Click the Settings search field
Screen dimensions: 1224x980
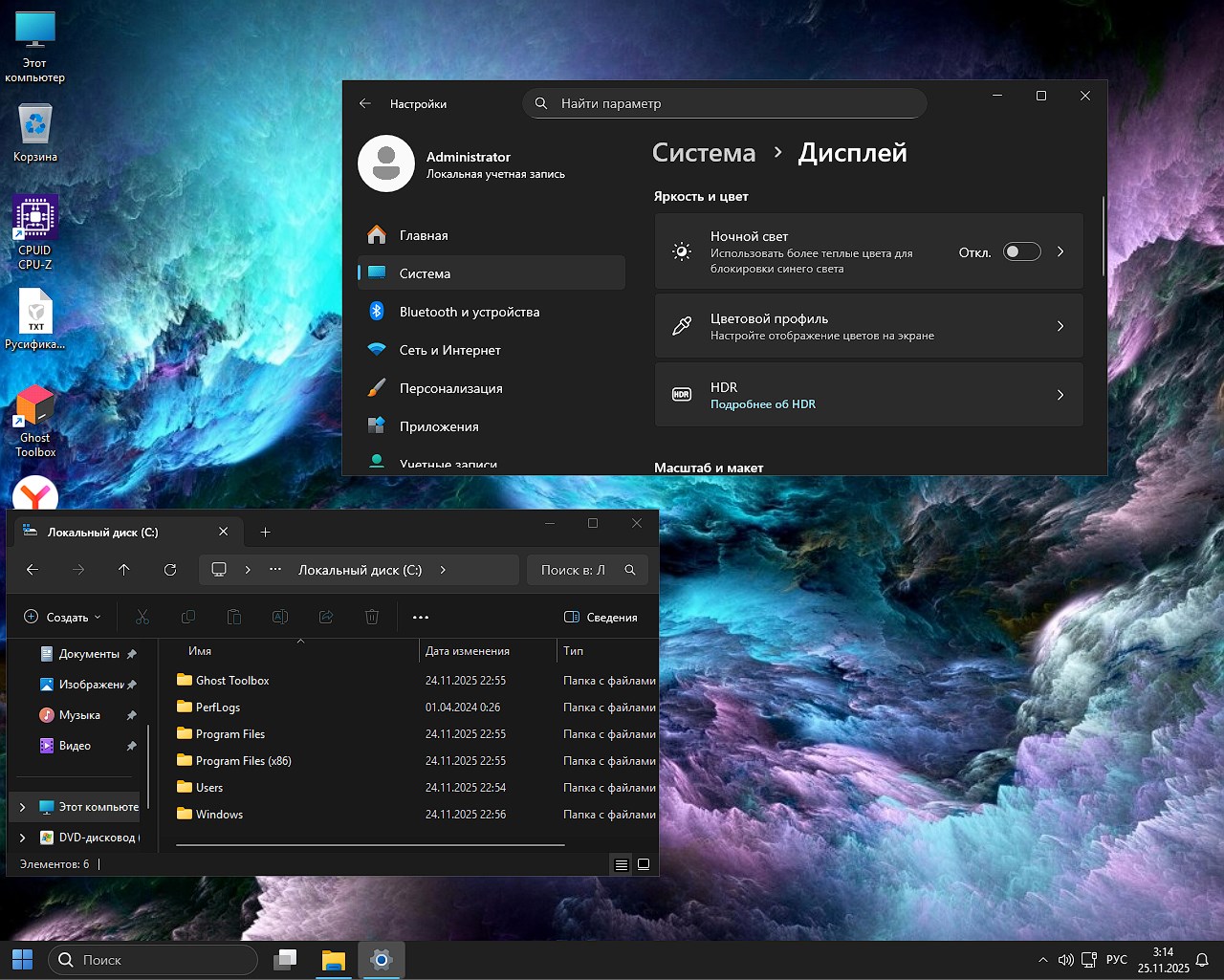[x=725, y=103]
